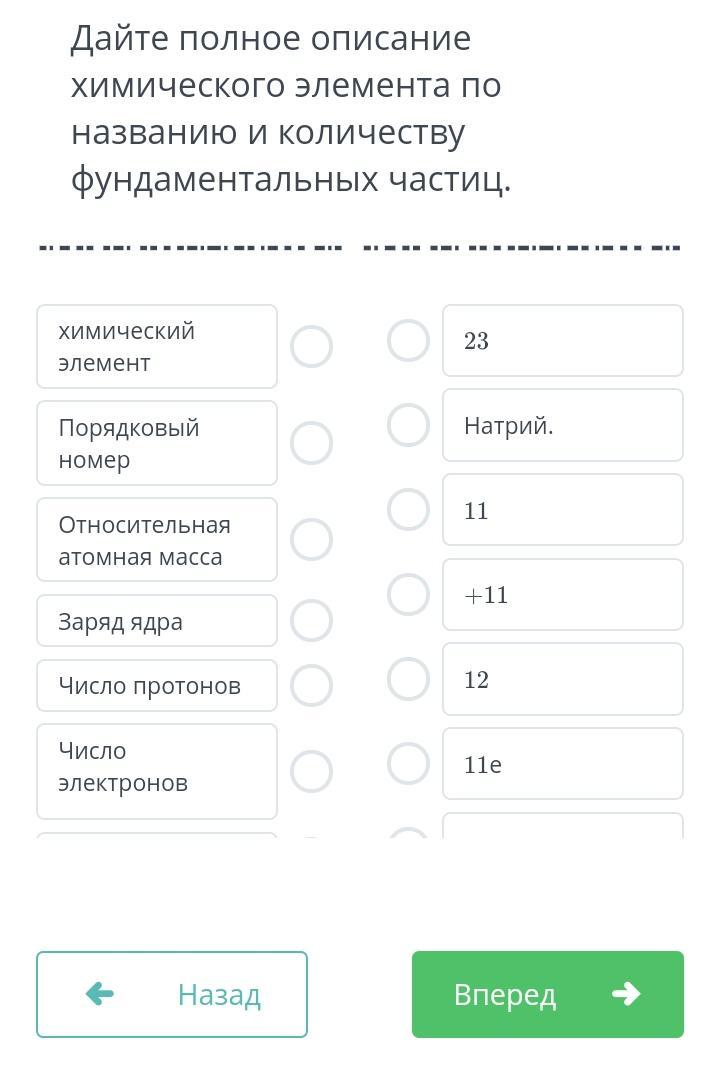The height and width of the screenshot is (1084, 720).
Task: Choose the radio next to answer 12
Action: tap(408, 679)
